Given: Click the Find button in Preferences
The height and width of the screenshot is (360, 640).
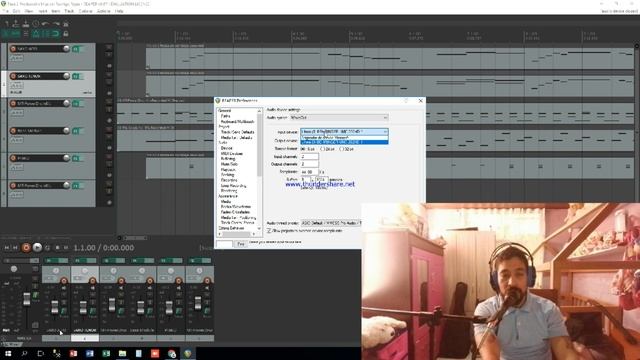Looking at the screenshot, I should 241,244.
